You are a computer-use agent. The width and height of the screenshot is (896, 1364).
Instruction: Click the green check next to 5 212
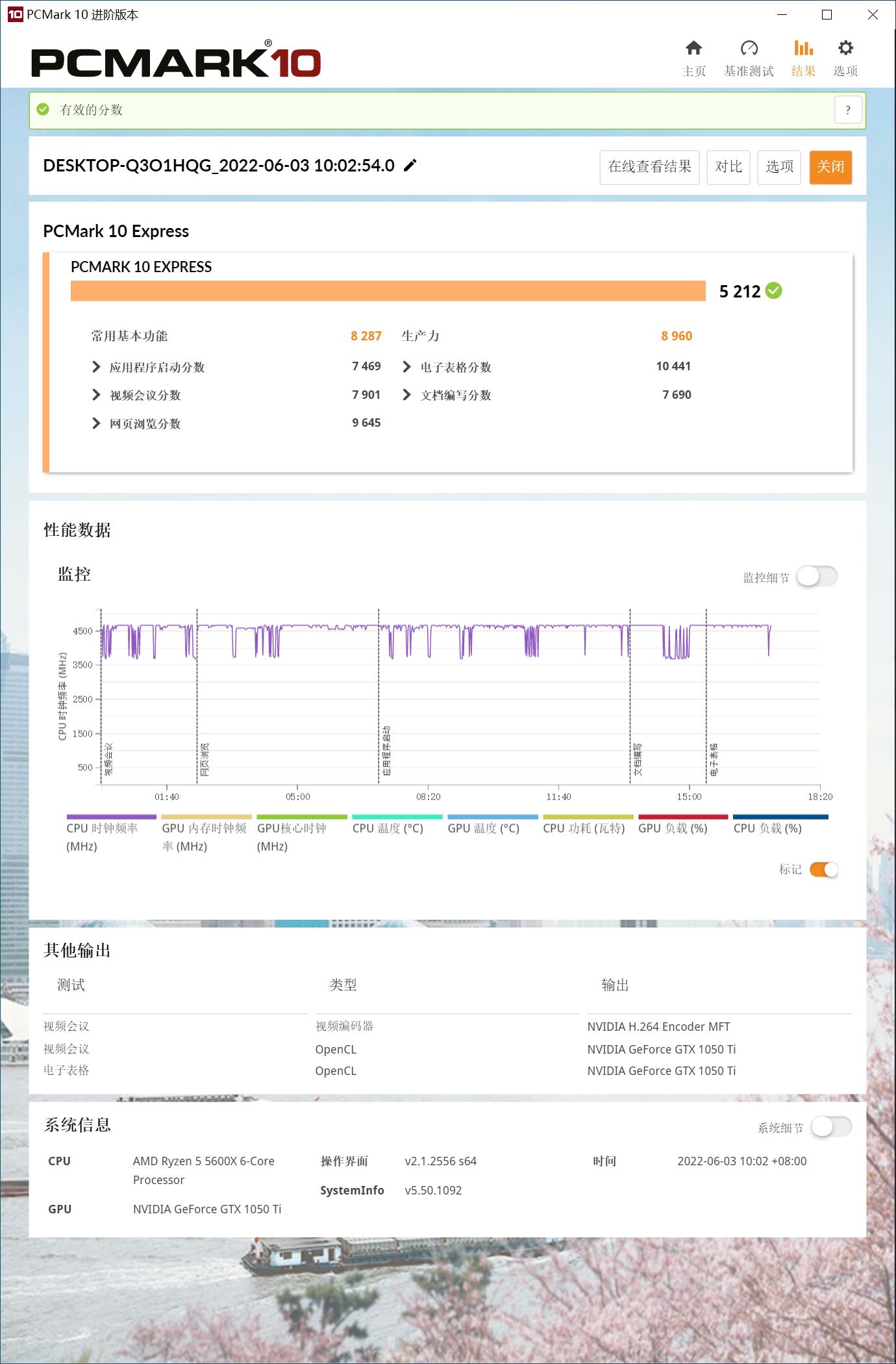click(773, 291)
